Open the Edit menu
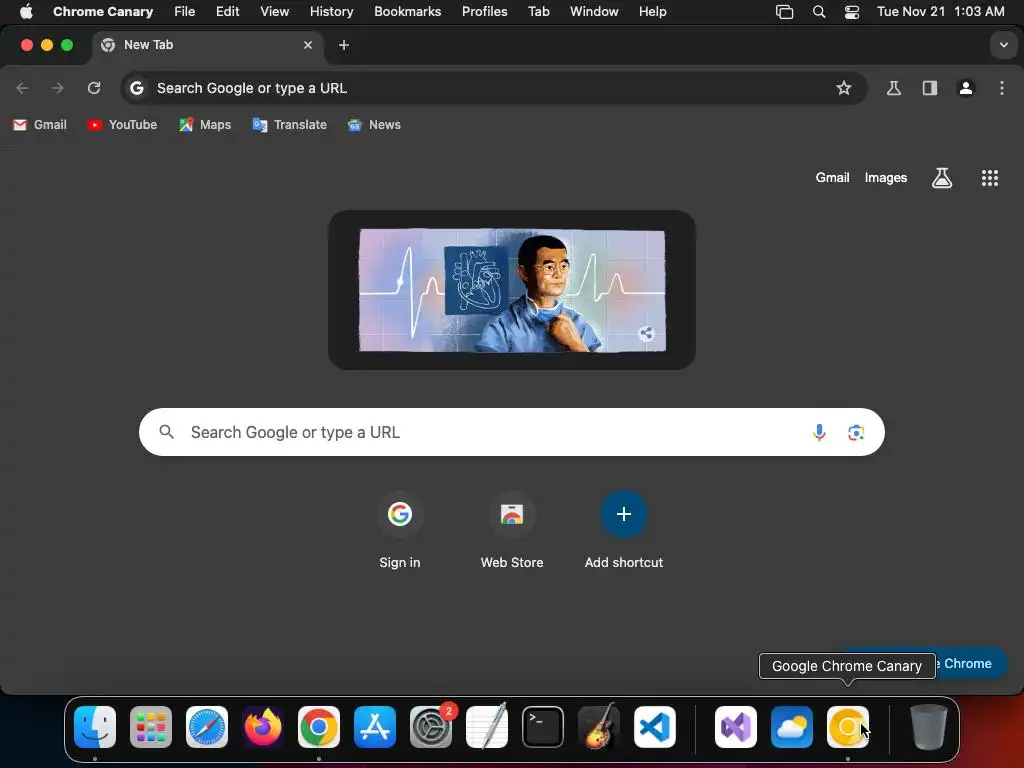 click(227, 12)
